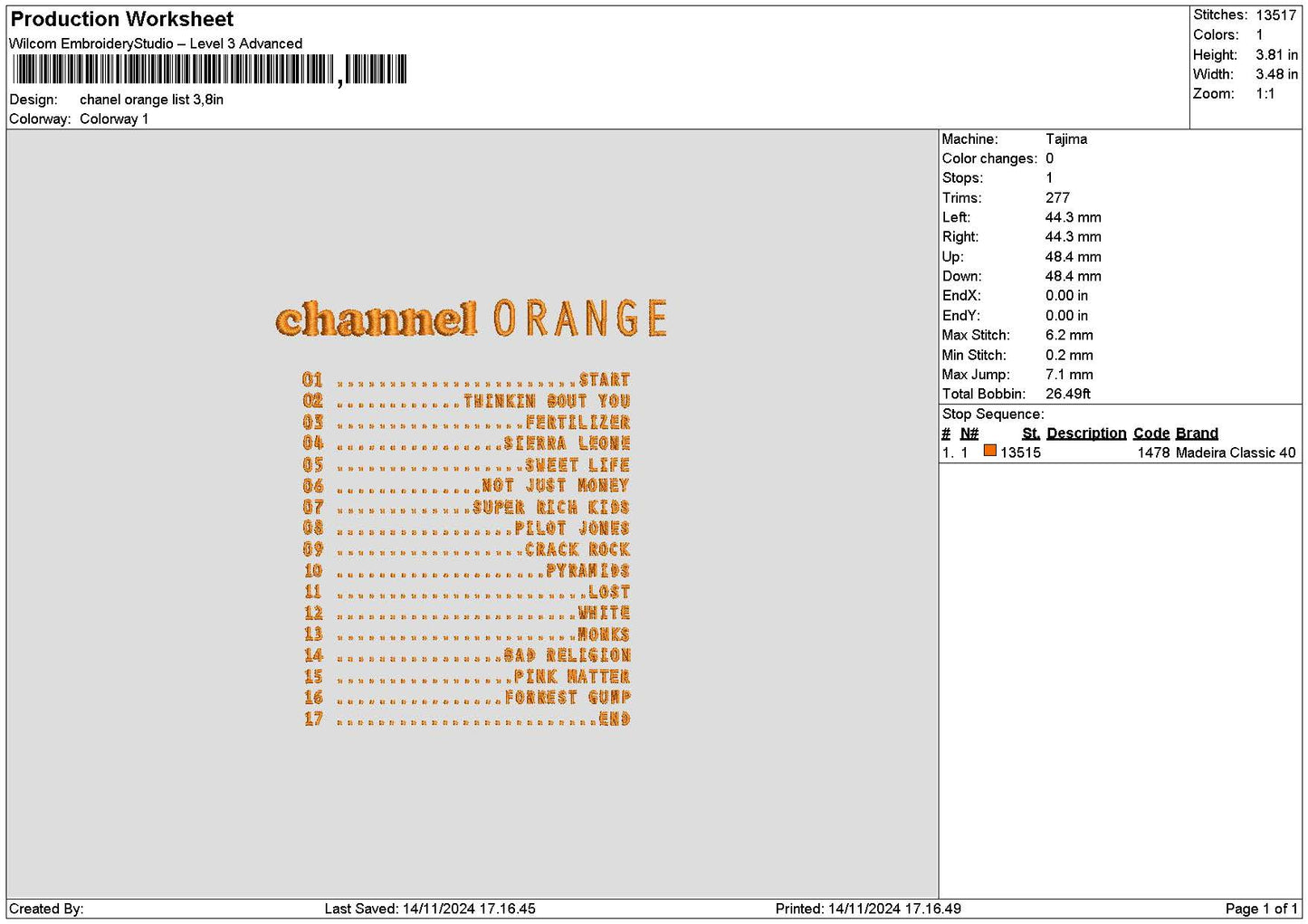Viewport: 1308px width, 924px height.
Task: Click the Trims value 277
Action: (x=1057, y=198)
